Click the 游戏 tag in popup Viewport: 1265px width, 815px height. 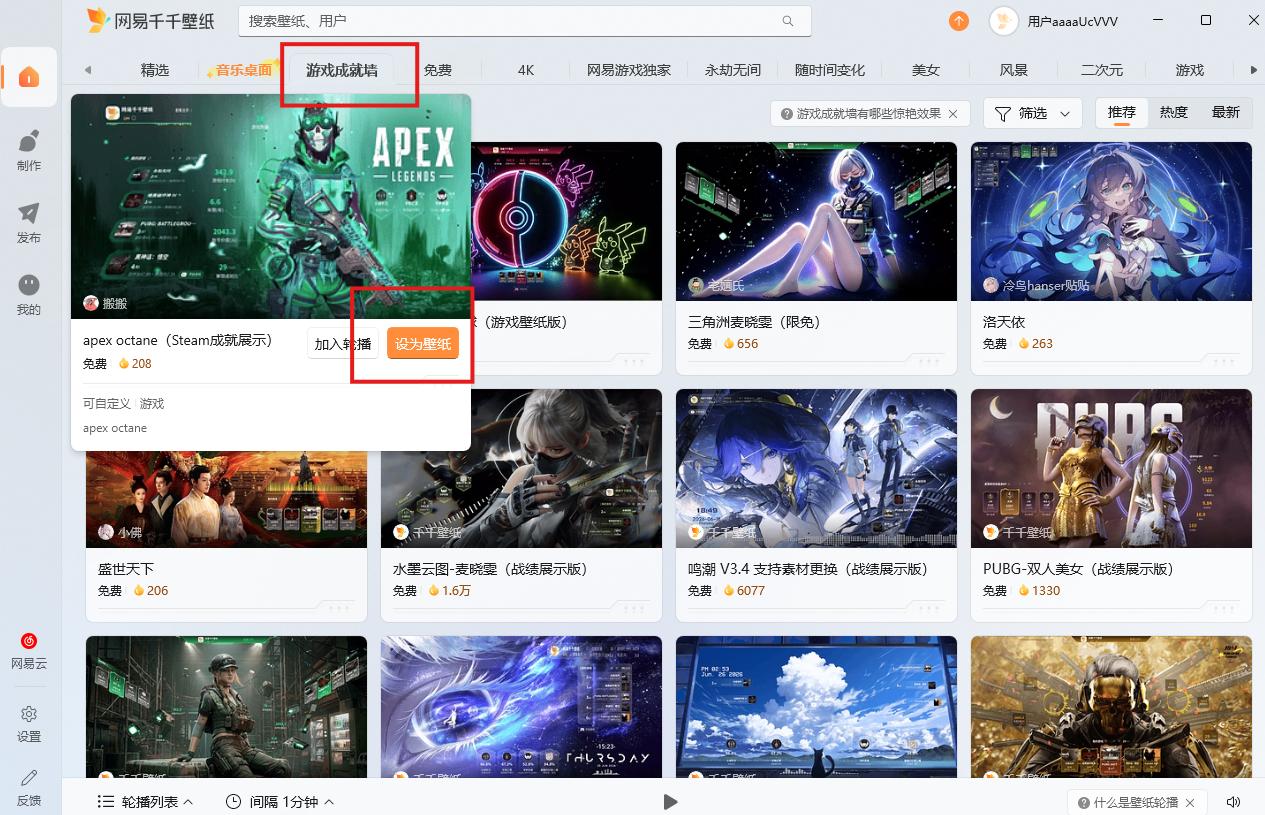pyautogui.click(x=152, y=404)
